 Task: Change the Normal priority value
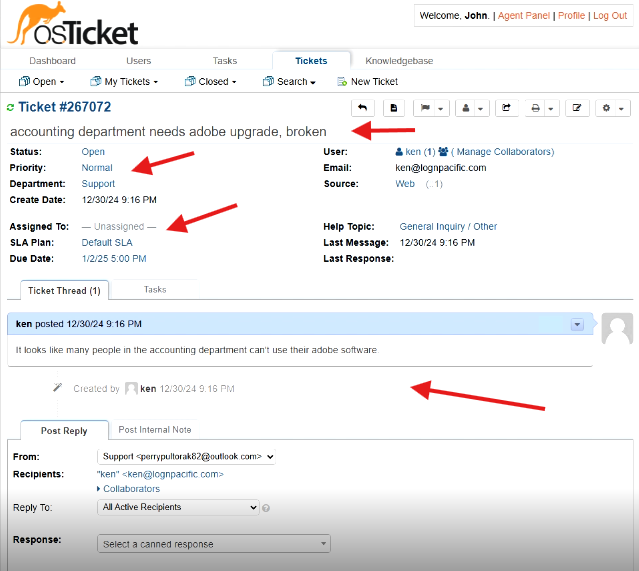[97, 168]
